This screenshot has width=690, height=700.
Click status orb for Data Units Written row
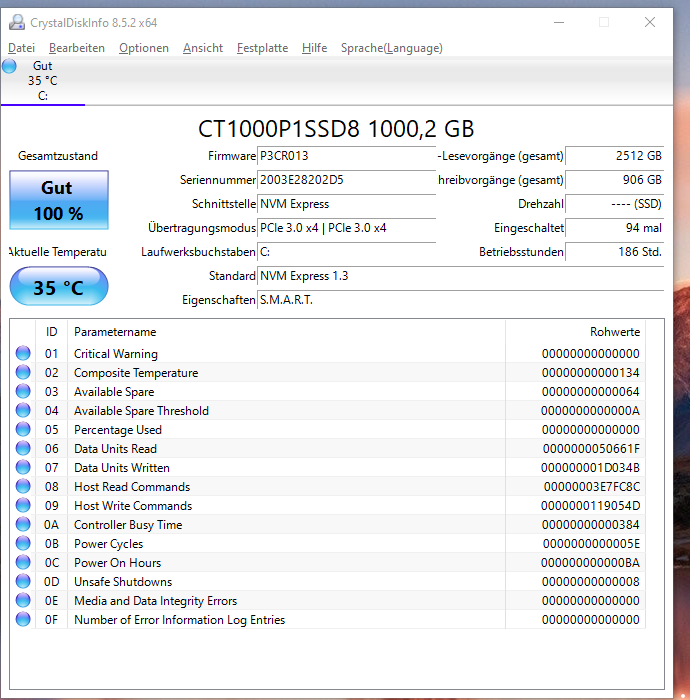[x=23, y=467]
